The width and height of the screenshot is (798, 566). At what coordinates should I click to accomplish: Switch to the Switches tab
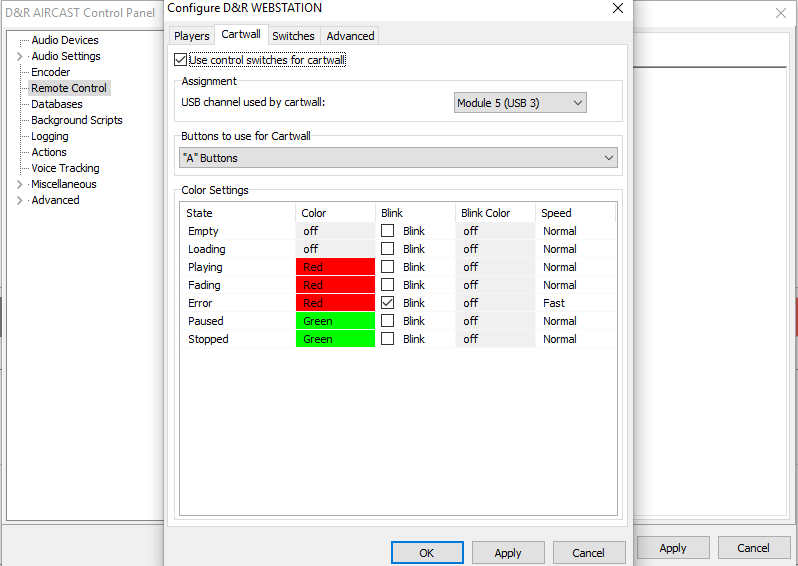pos(293,36)
